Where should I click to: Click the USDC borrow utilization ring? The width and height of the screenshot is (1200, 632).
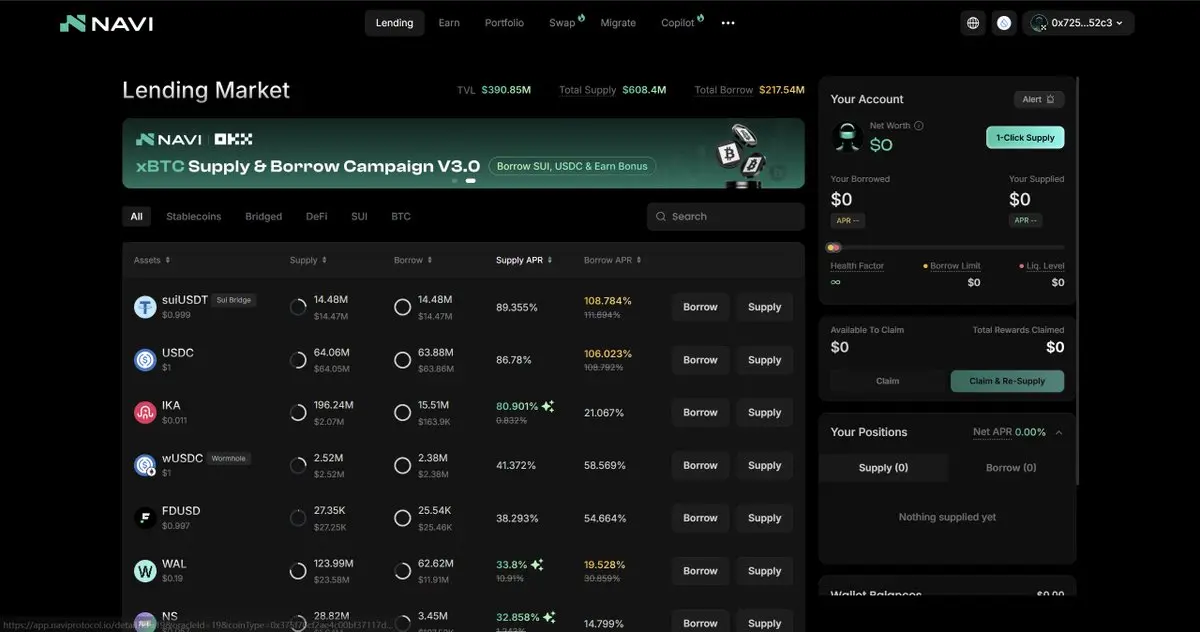coord(402,360)
